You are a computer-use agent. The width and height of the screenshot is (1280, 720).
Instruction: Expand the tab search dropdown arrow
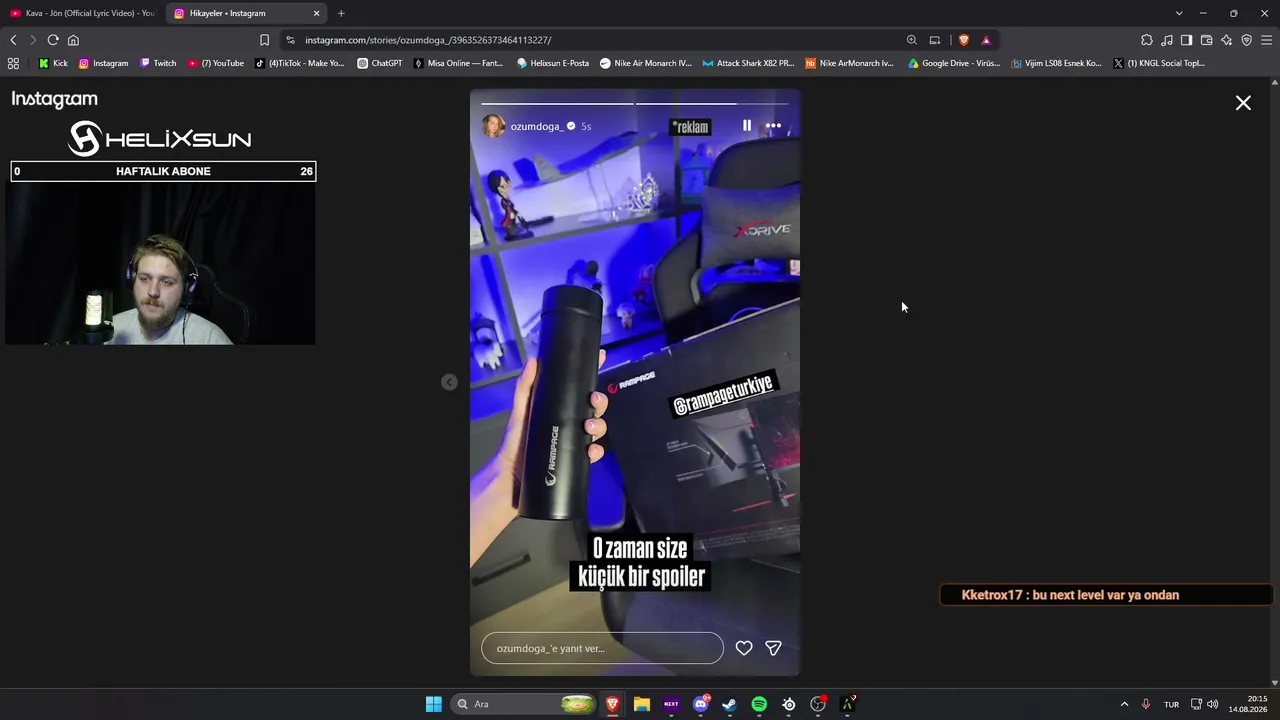click(x=1179, y=13)
